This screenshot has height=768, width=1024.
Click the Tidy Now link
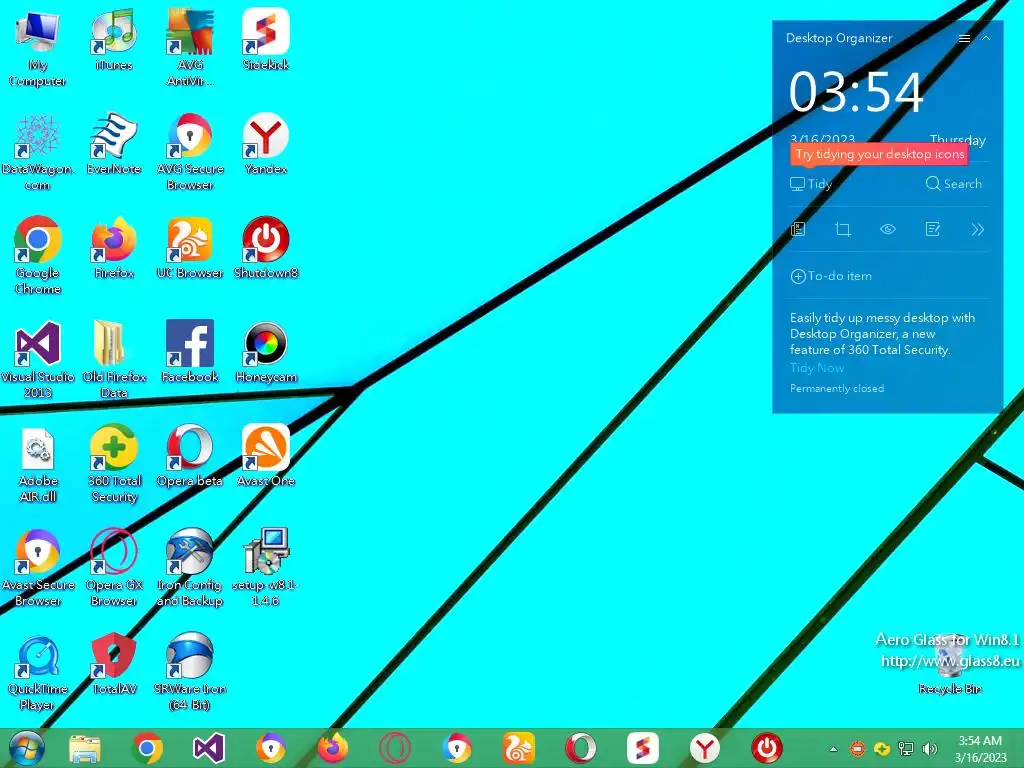tap(817, 368)
